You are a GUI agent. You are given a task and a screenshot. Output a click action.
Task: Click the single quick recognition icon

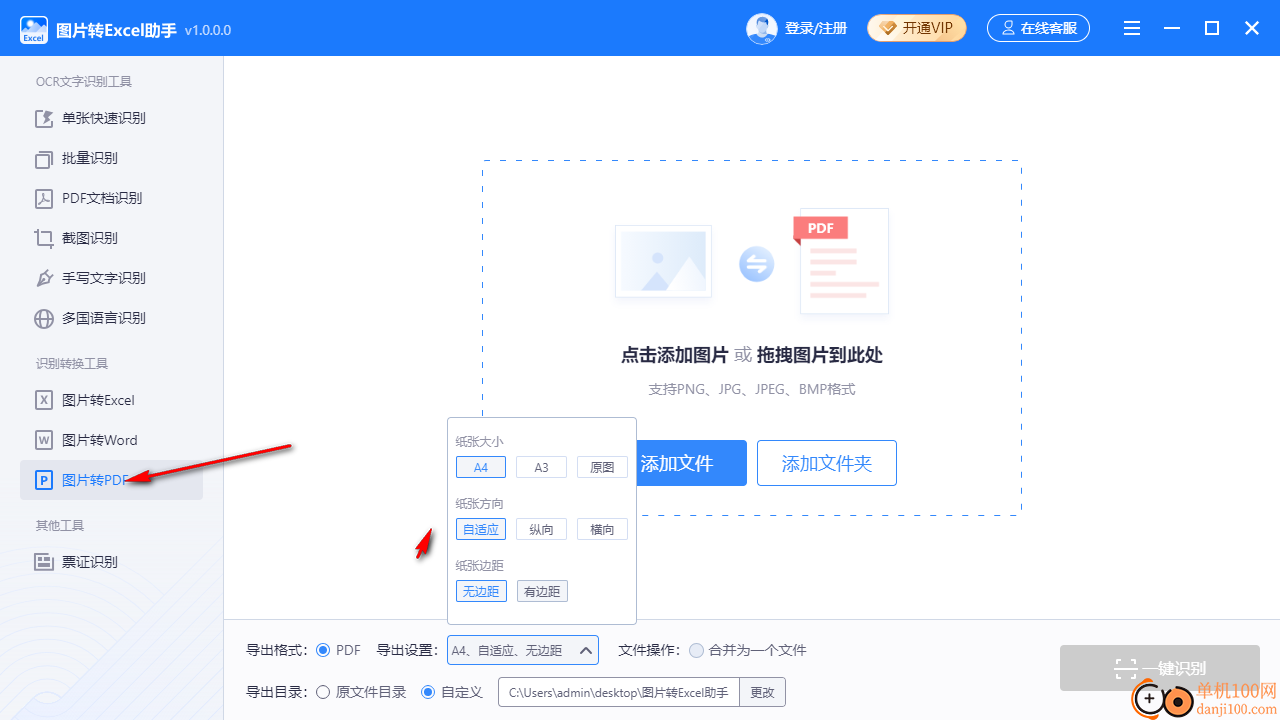(44, 118)
